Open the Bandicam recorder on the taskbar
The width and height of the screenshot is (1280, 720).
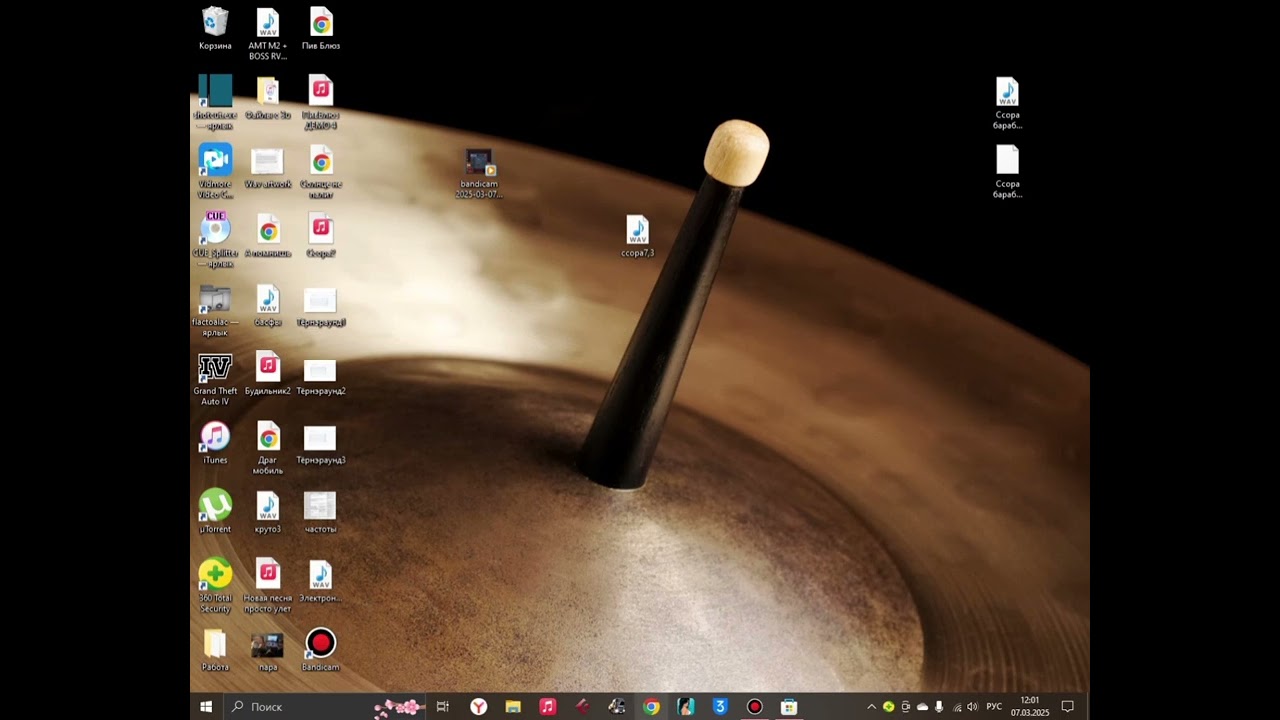point(755,707)
